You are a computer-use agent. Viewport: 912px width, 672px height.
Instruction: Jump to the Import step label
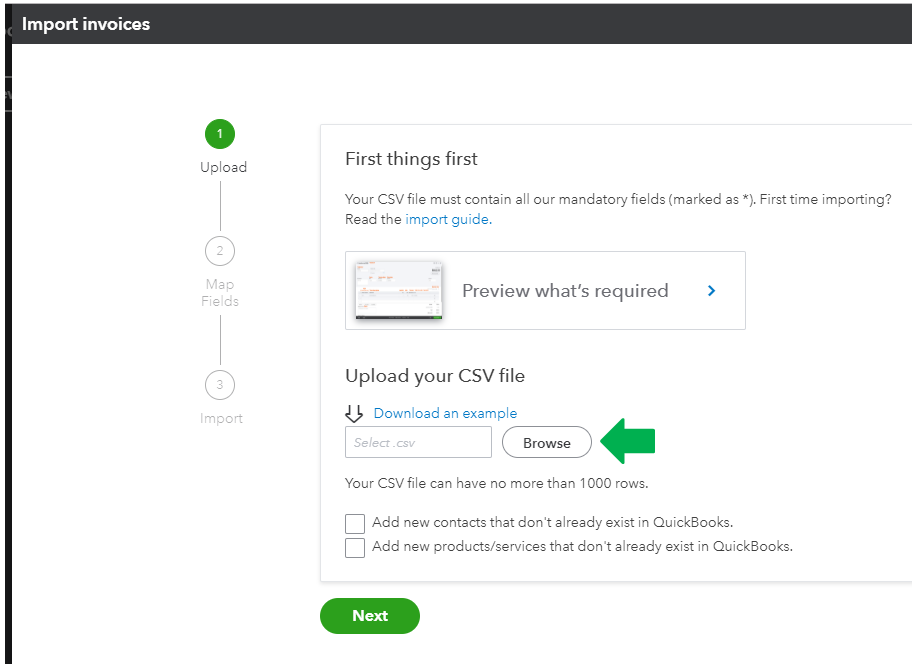[x=221, y=418]
